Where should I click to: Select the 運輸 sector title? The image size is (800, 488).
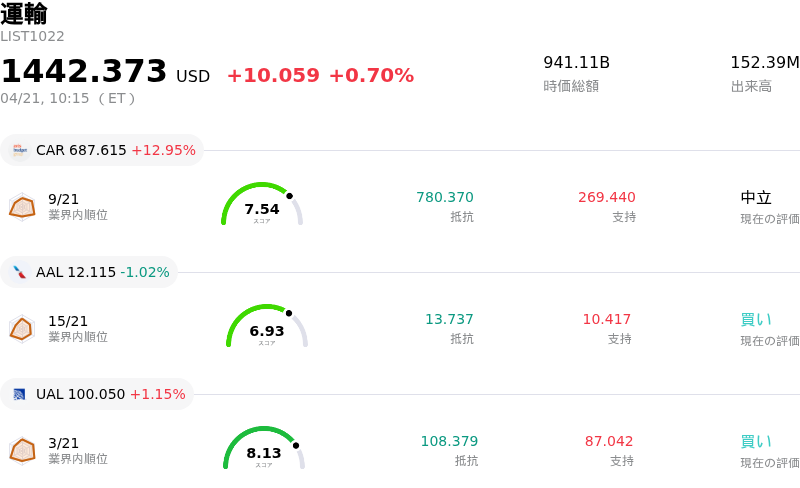[x=24, y=14]
